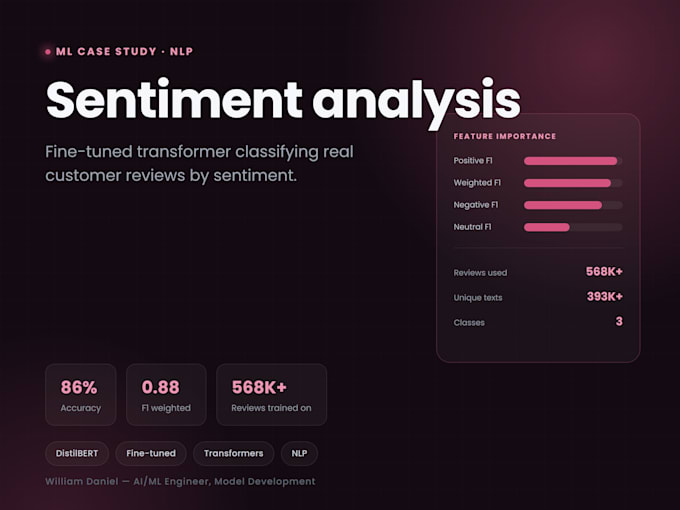
Task: Click the Fine-tuned transformer description text
Action: pyautogui.click(x=199, y=164)
